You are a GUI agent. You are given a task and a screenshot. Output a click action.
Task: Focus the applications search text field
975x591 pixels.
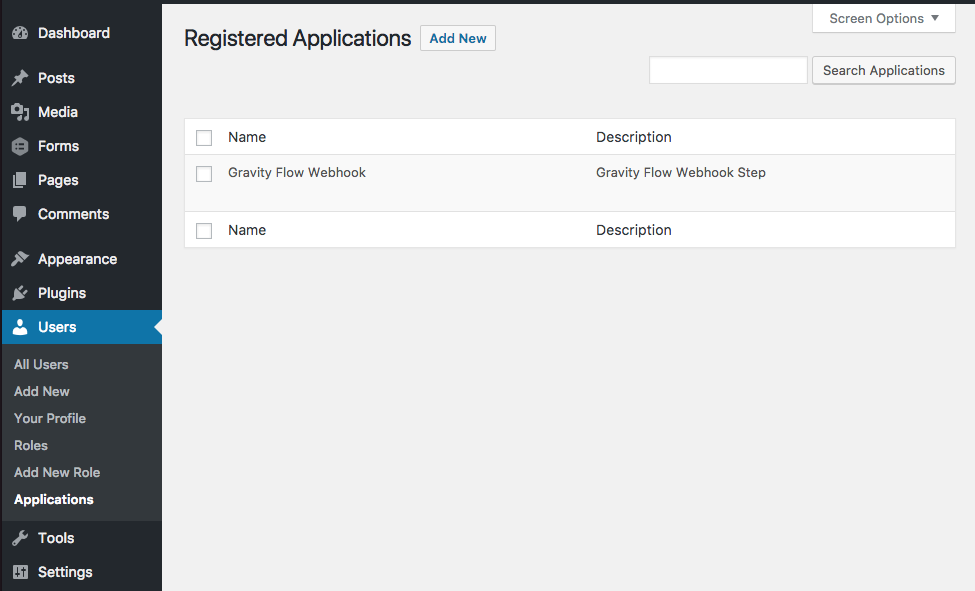(728, 71)
